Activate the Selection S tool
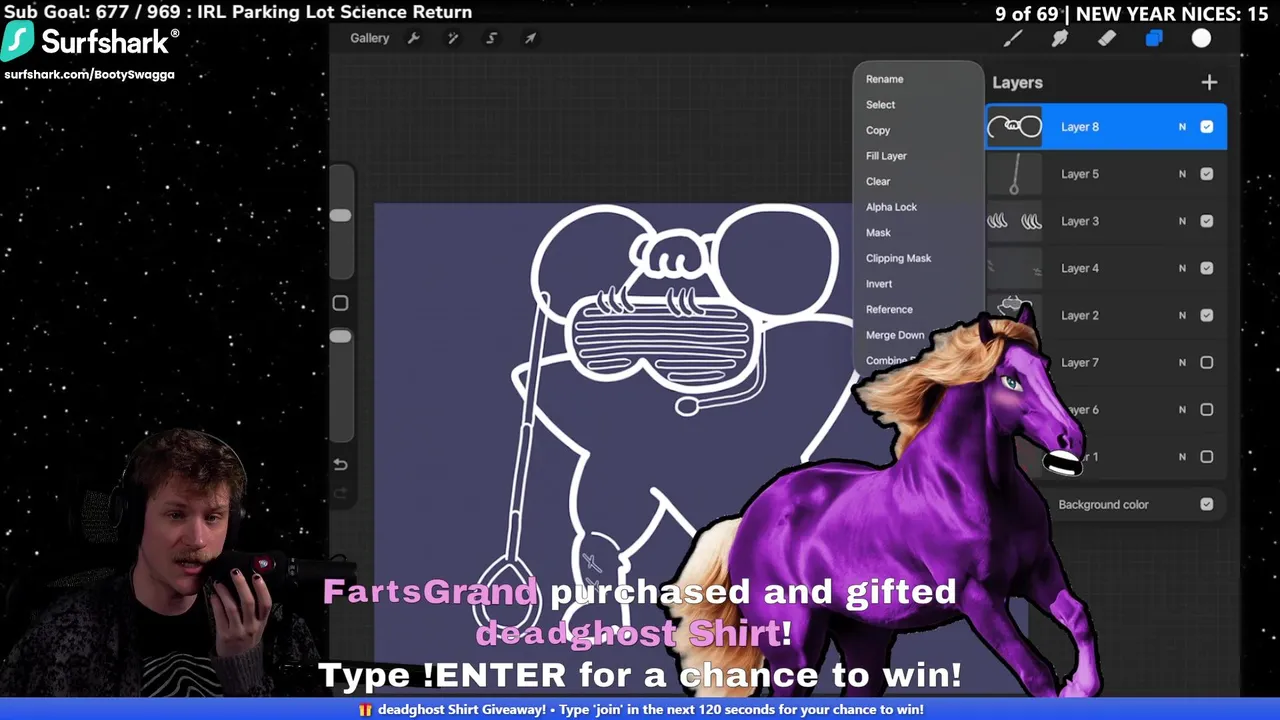This screenshot has height=720, width=1280. (x=491, y=38)
